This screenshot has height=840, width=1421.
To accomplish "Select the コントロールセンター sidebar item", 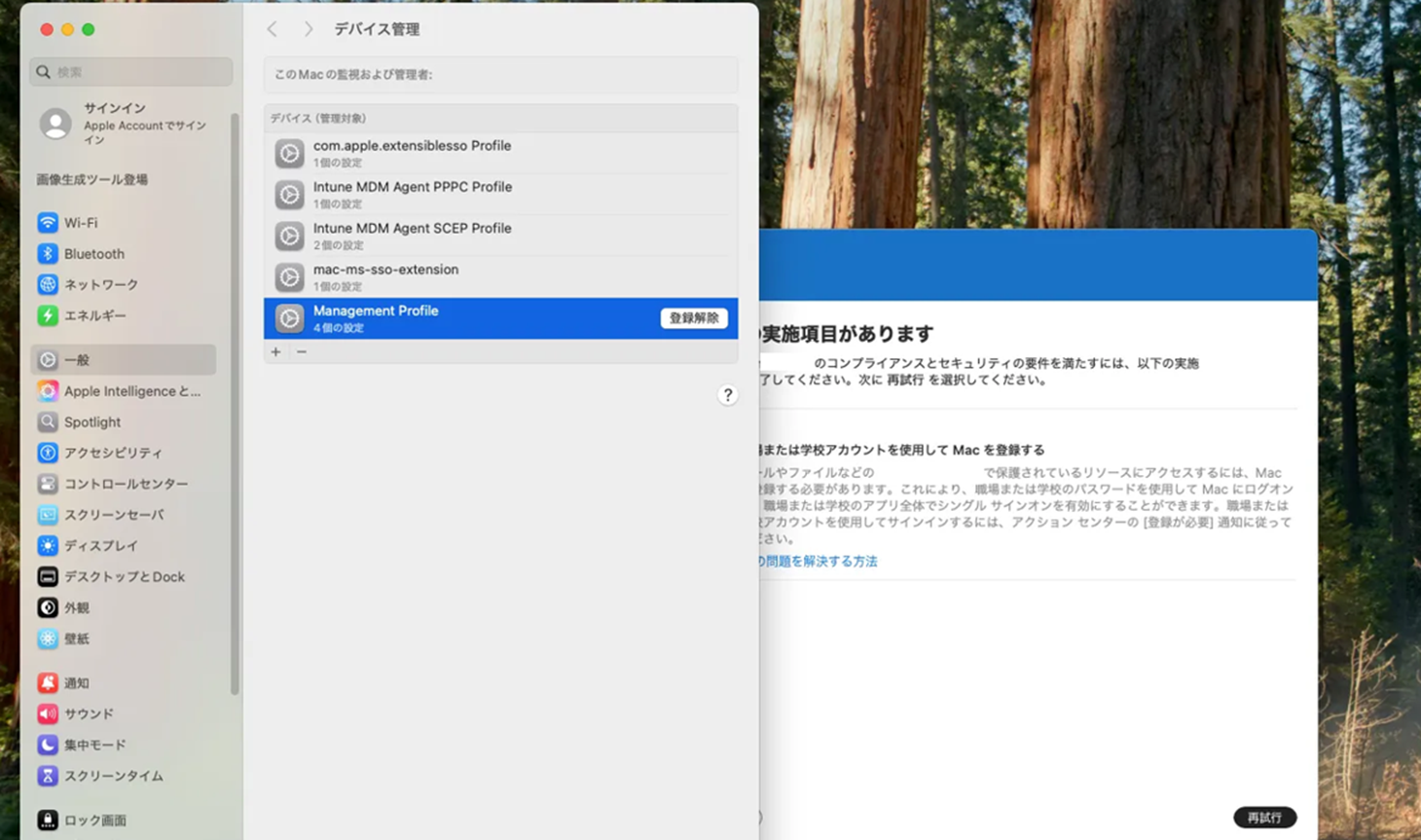I will point(123,484).
